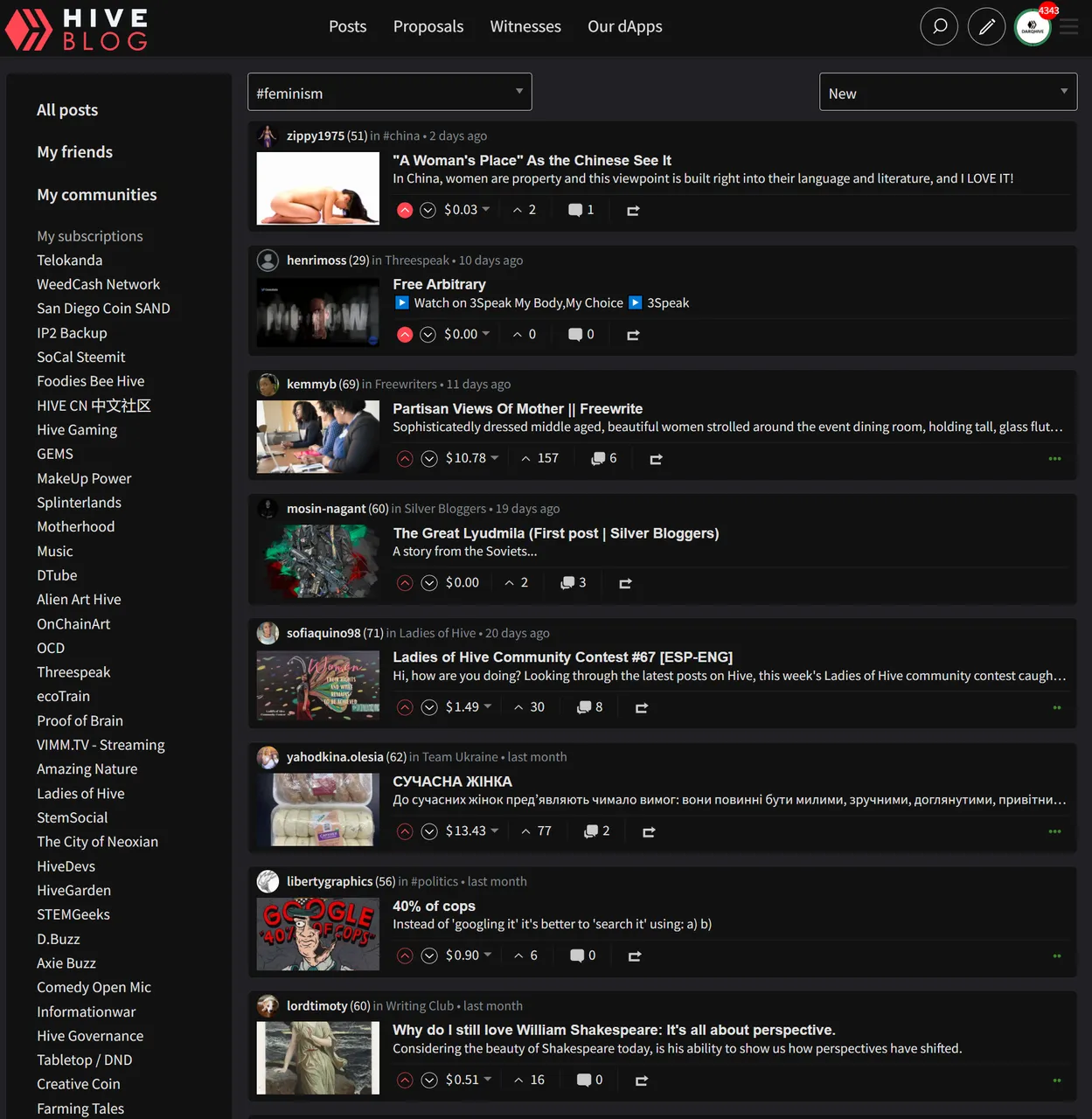Upvote The Great Lyudmila post
This screenshot has height=1119, width=1092.
tap(405, 582)
